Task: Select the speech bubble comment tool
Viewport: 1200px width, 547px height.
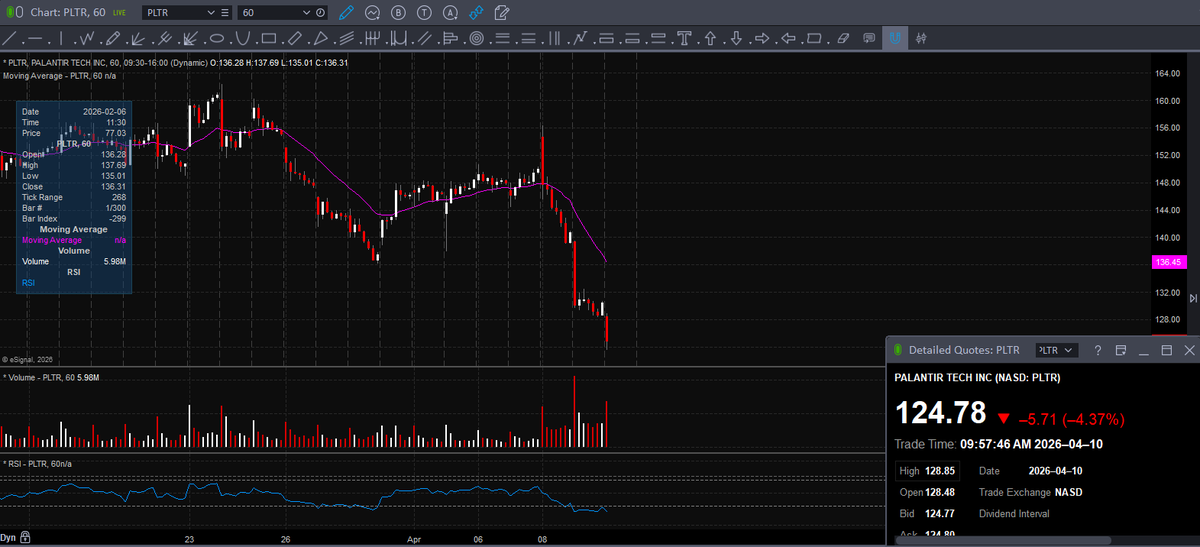Action: (868, 38)
